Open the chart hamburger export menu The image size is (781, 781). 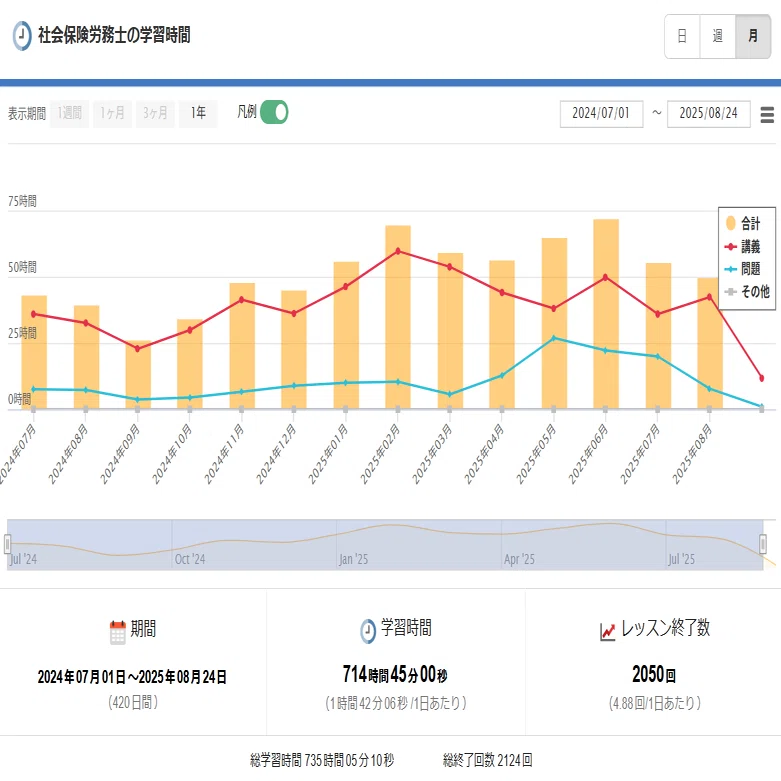tap(767, 115)
